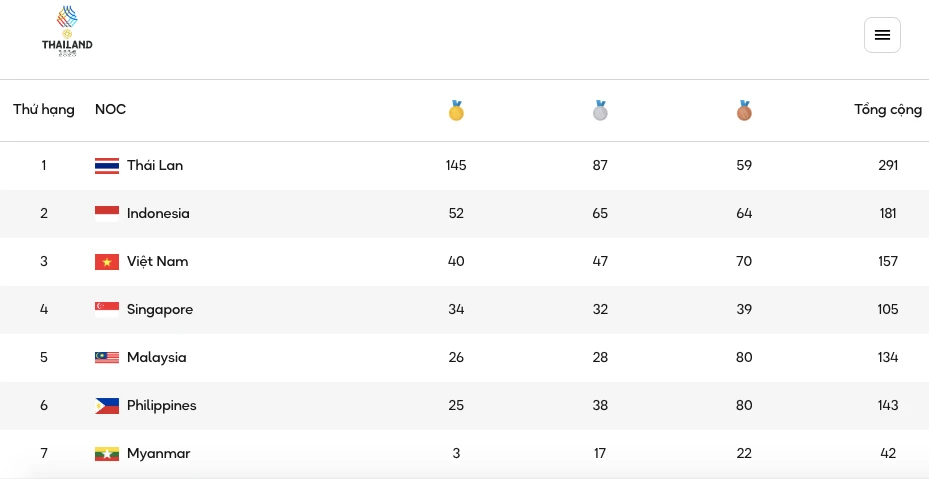Click the Malaysia flag icon
929x479 pixels.
click(x=107, y=358)
